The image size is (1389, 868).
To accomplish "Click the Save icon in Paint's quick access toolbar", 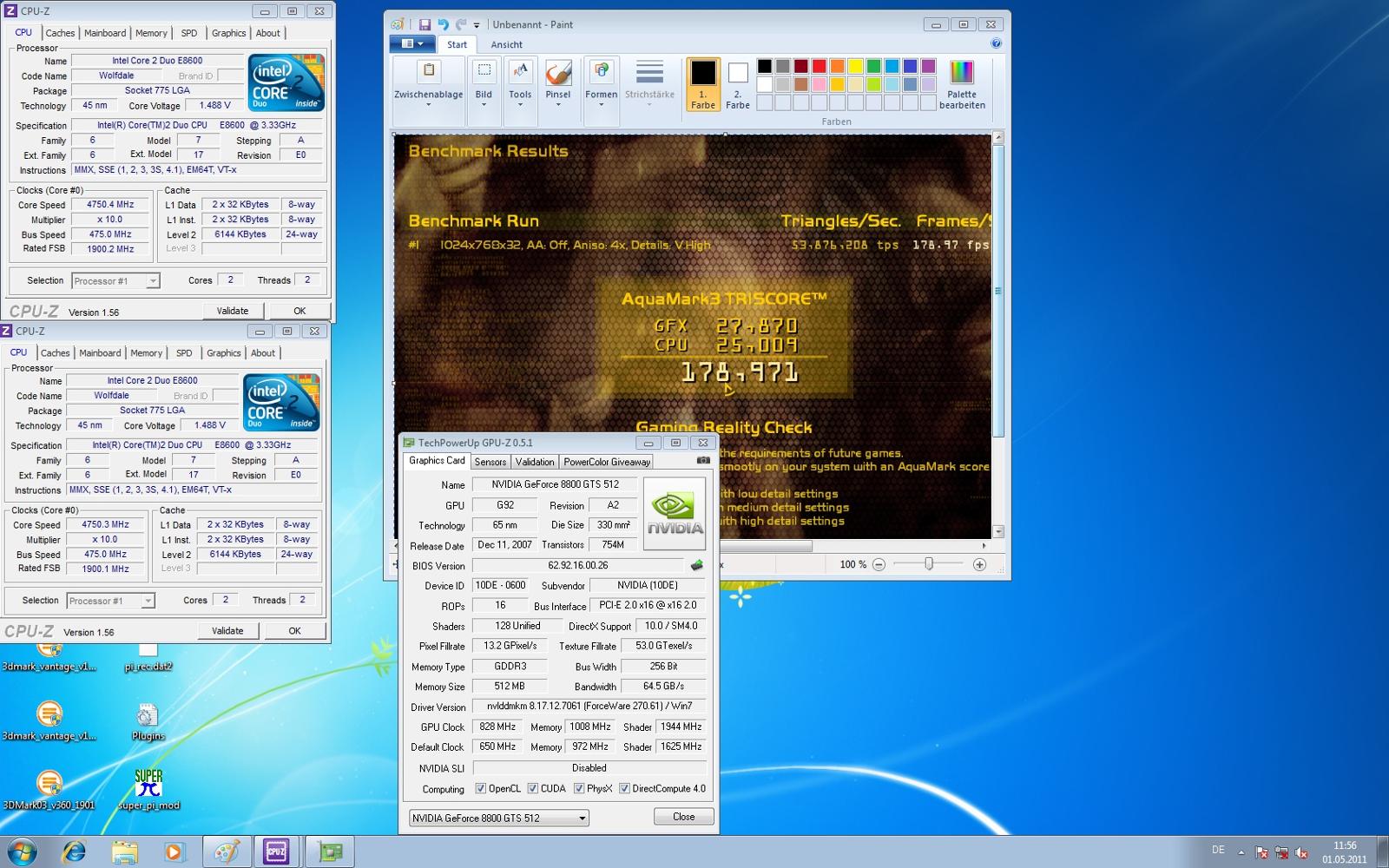I will click(x=425, y=24).
